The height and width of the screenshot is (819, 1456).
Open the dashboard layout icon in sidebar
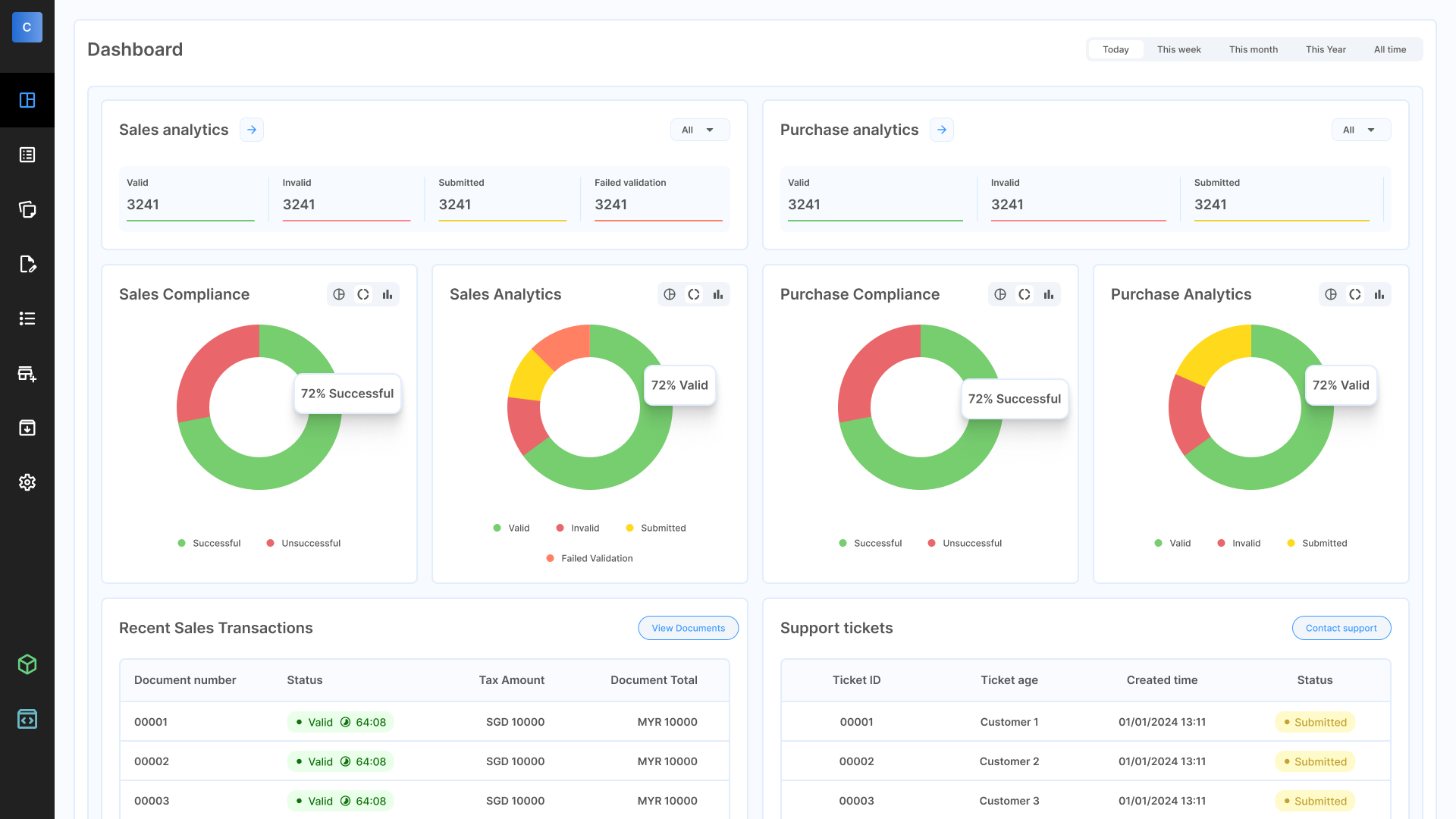pos(27,100)
